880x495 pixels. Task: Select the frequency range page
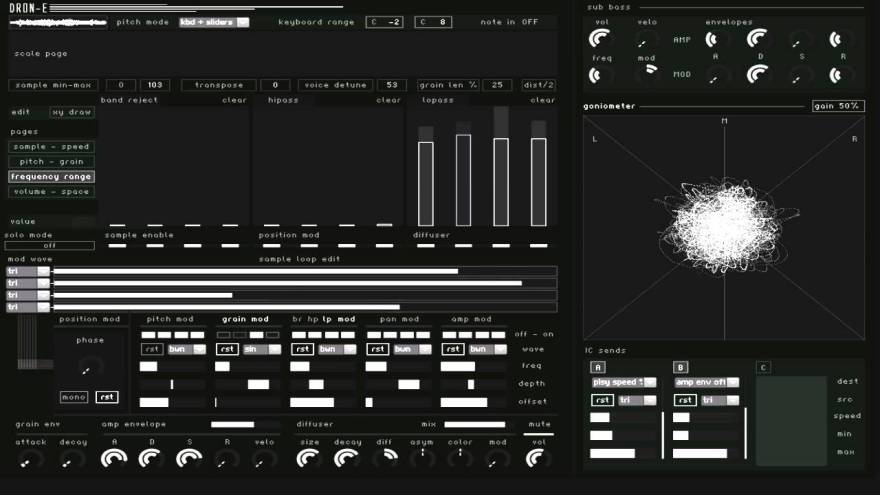point(51,176)
